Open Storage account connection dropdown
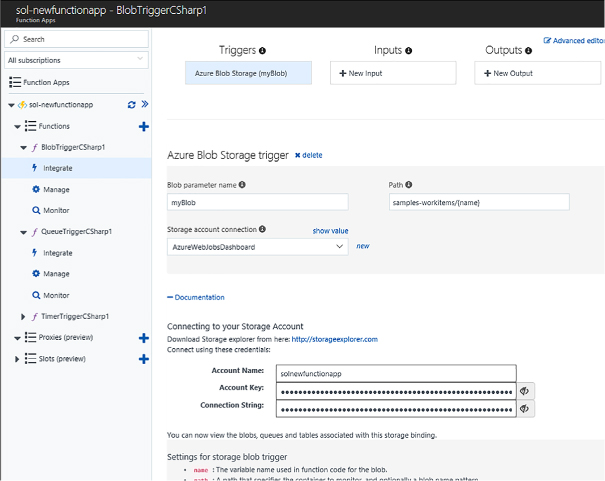Viewport: 605px width, 481px height. [258, 247]
